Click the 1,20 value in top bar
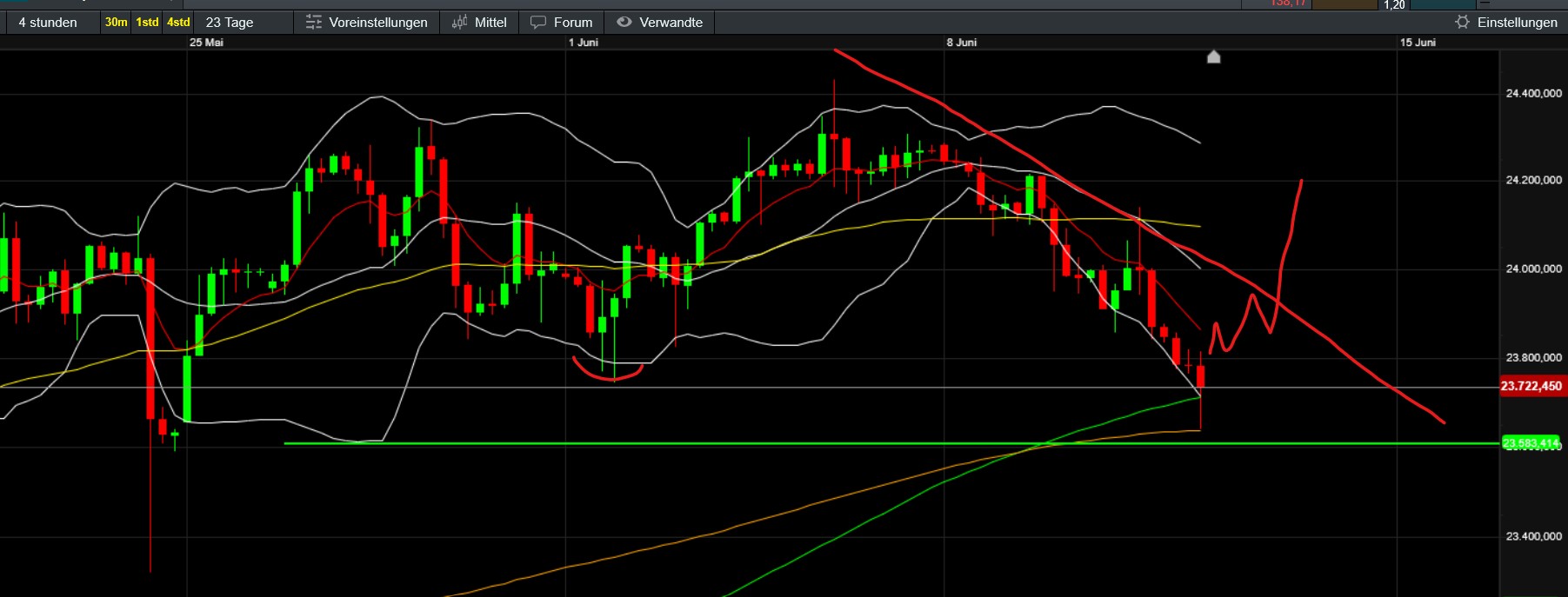Viewport: 1568px width, 597px height. click(x=1394, y=4)
